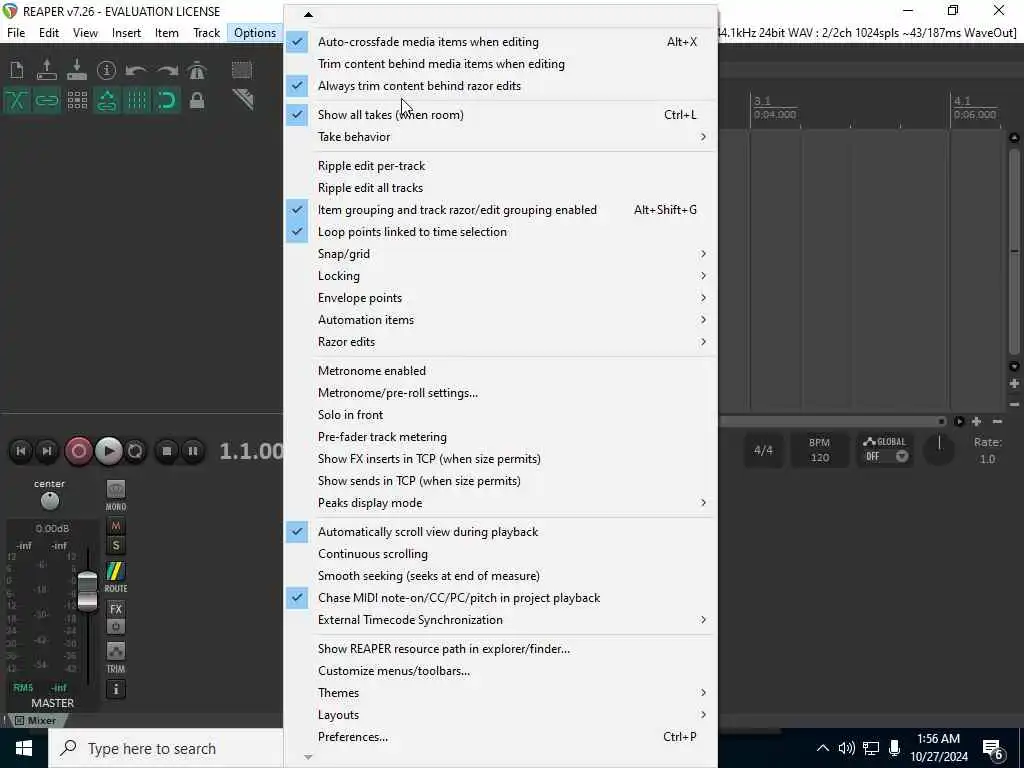
Task: Expand the Themes submenu
Action: point(500,693)
